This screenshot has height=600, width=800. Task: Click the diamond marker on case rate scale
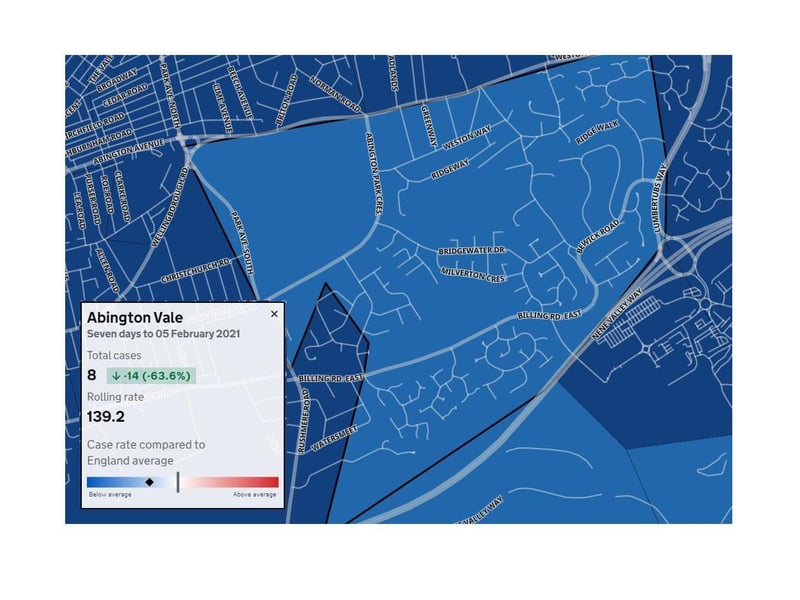(x=149, y=482)
